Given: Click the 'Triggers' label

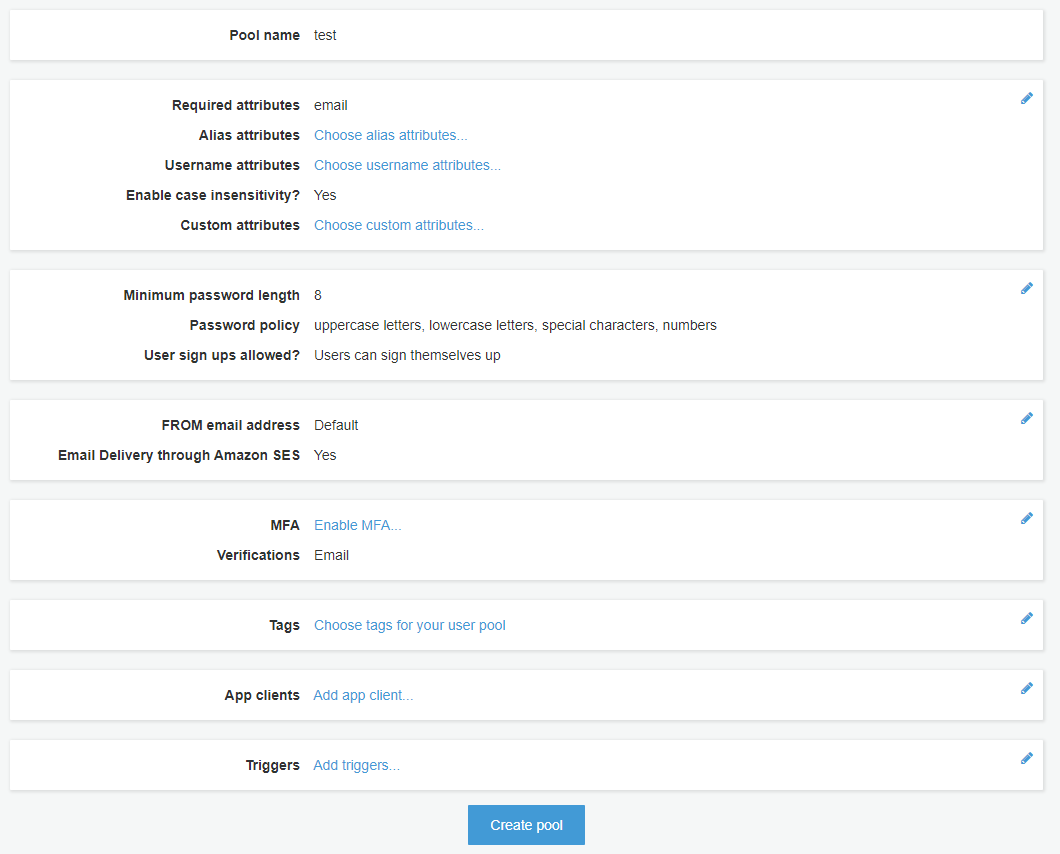Looking at the screenshot, I should click(272, 765).
